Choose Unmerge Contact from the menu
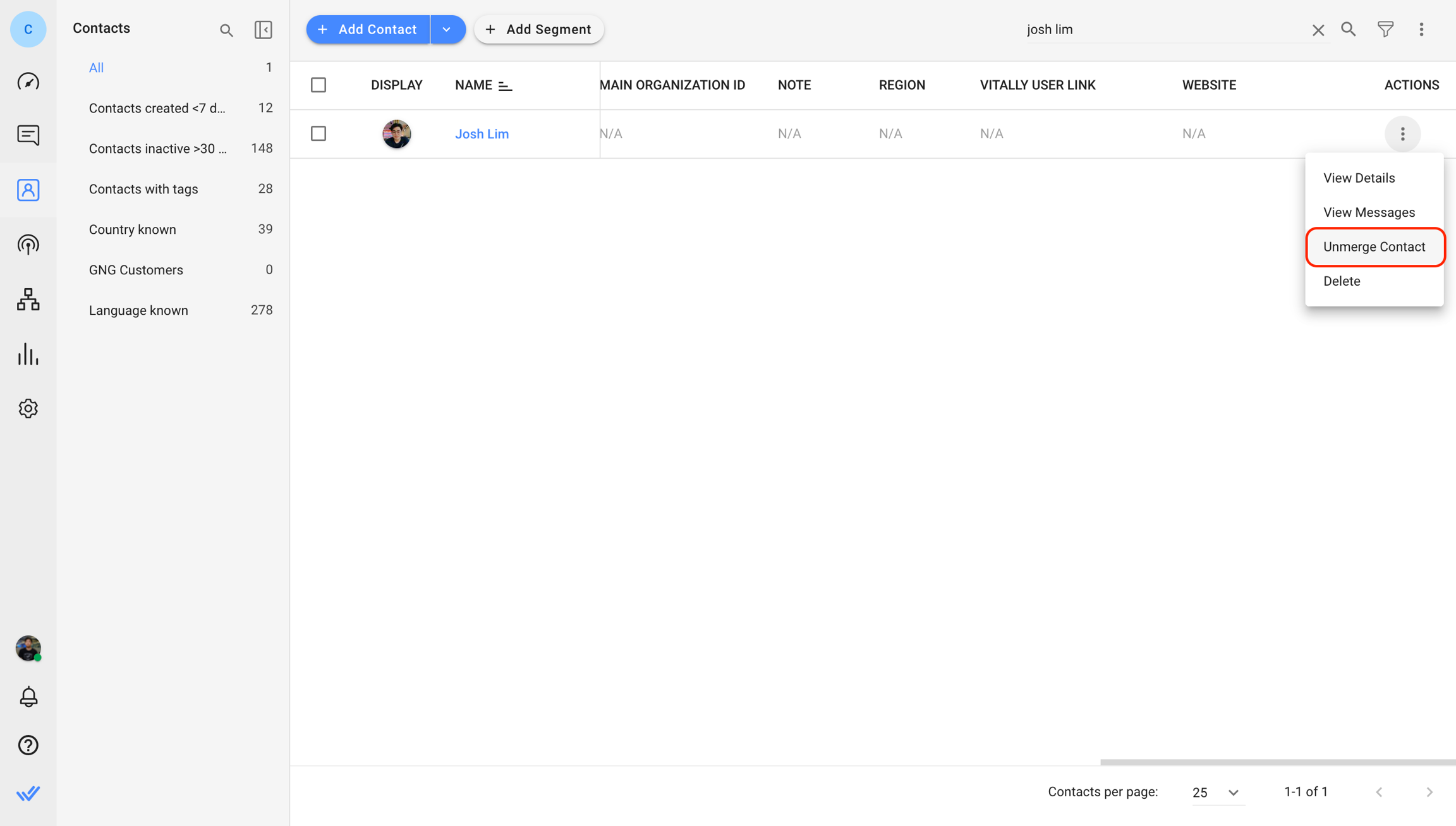1456x826 pixels. click(x=1374, y=246)
